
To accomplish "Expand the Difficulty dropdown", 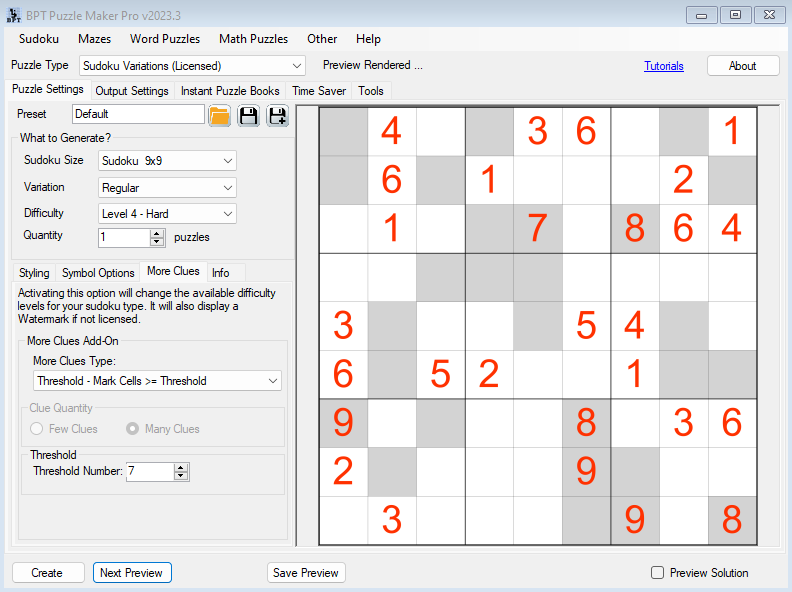I will tap(167, 213).
